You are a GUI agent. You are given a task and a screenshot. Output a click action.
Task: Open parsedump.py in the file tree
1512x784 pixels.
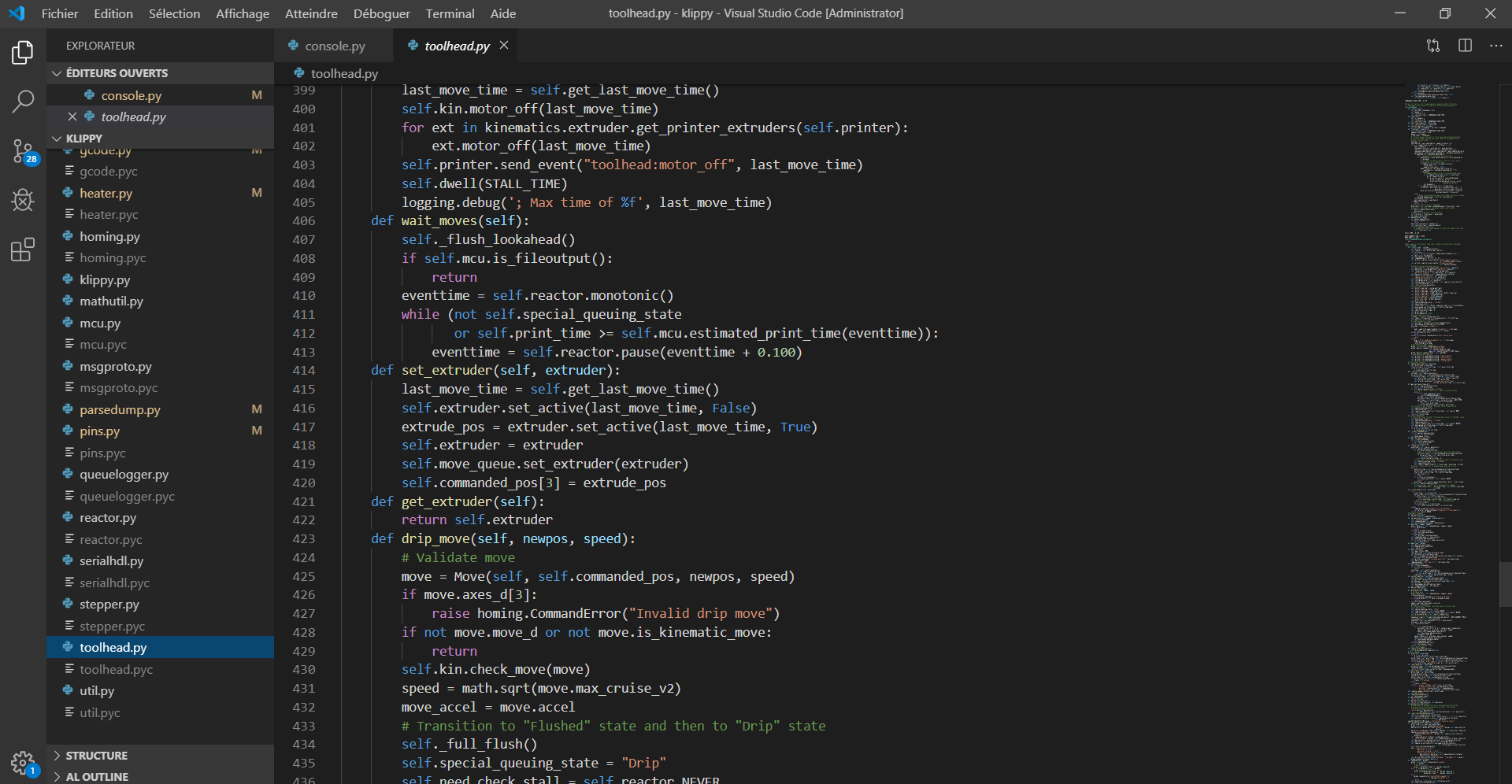[x=161, y=409]
